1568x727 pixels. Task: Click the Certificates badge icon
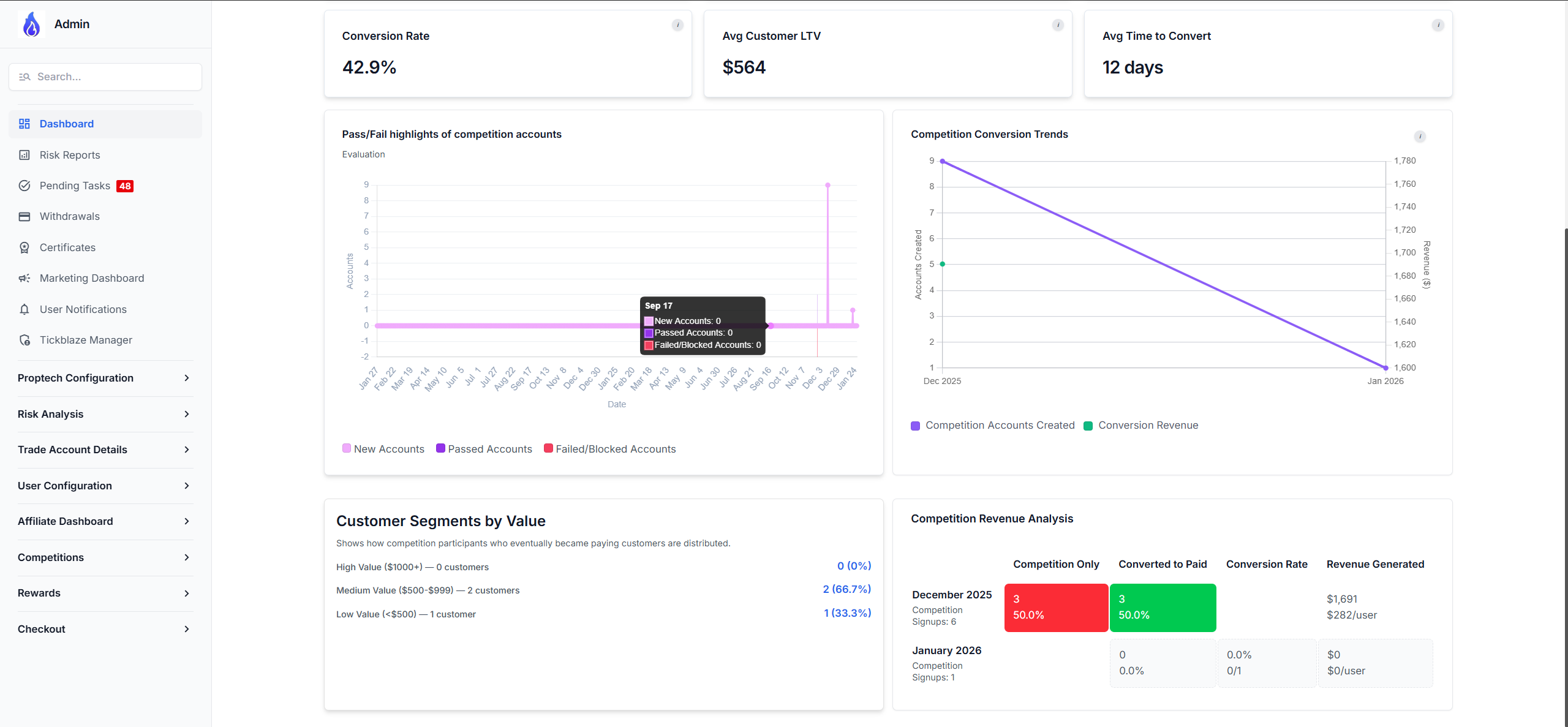click(x=24, y=247)
